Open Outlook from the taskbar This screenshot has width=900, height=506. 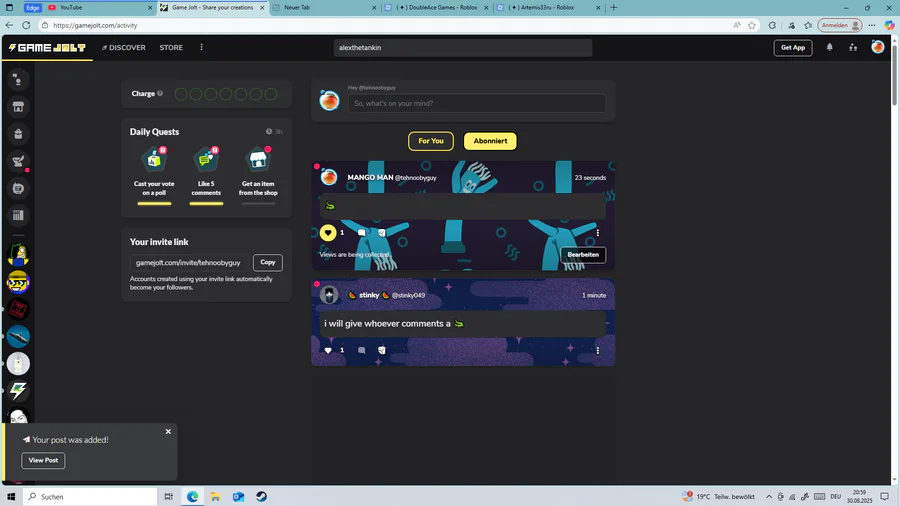[238, 496]
